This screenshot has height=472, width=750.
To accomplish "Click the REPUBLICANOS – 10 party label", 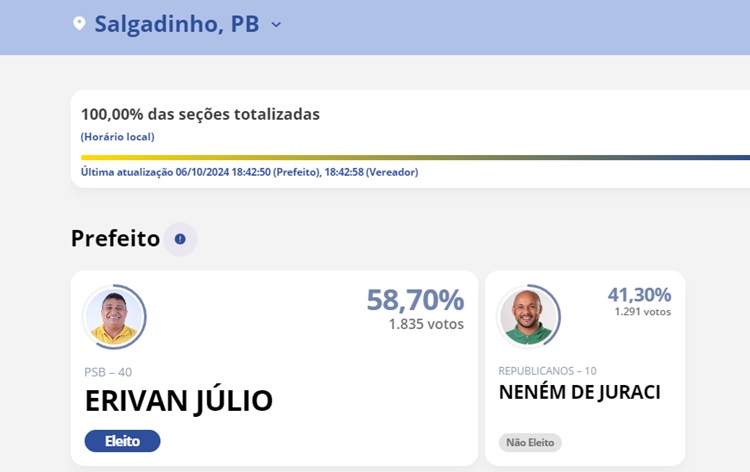I will point(547,371).
